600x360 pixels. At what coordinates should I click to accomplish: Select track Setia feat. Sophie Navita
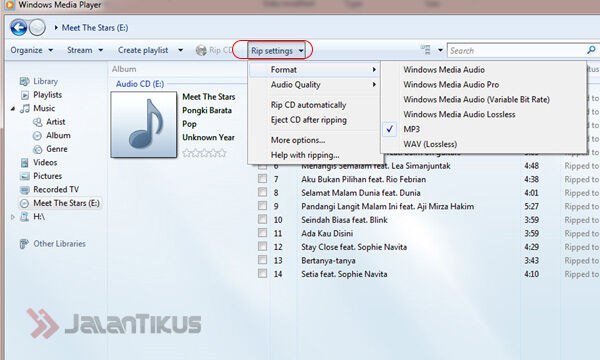coord(344,274)
